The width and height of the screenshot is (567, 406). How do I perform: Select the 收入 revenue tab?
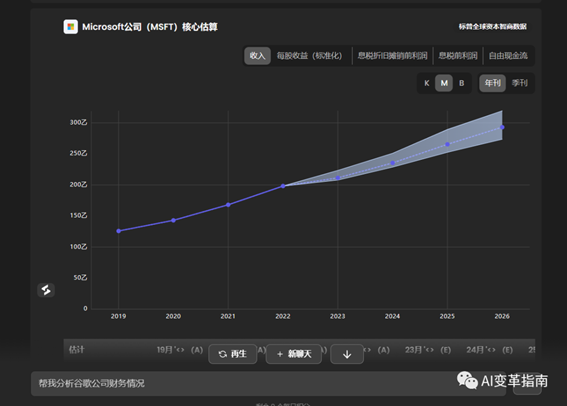(257, 56)
